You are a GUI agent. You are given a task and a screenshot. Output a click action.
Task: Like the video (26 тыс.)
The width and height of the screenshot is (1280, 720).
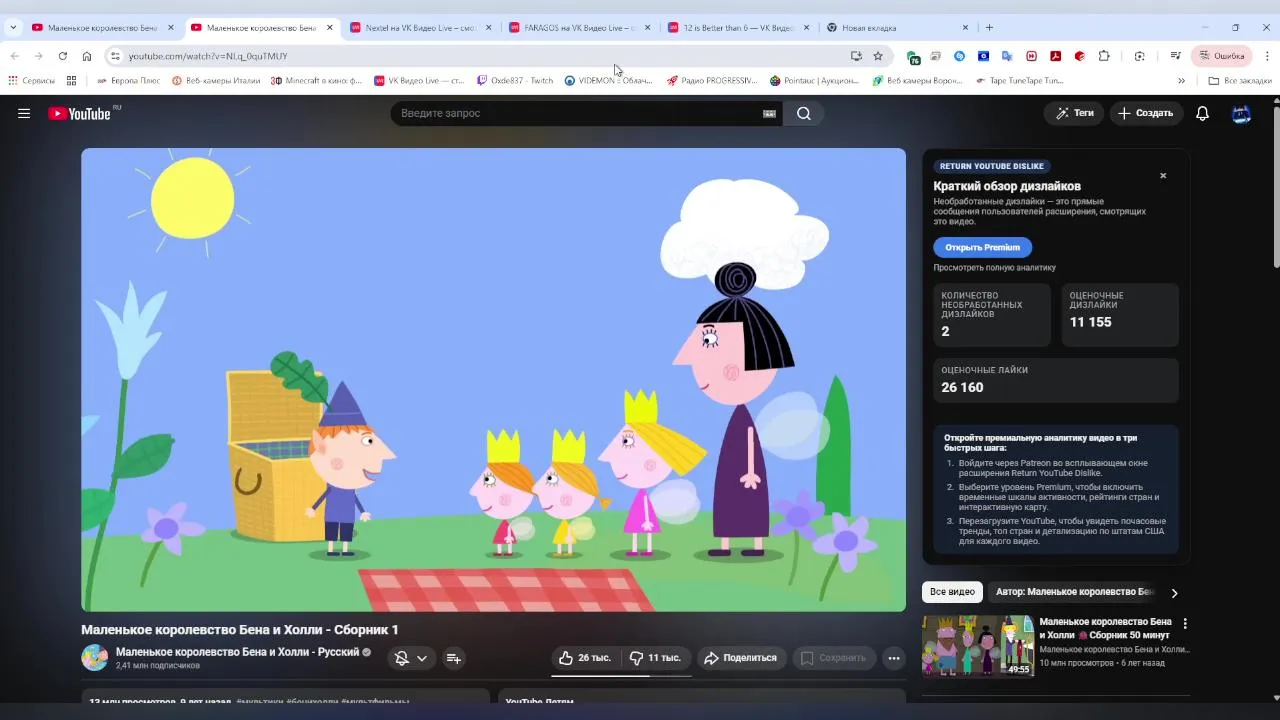(585, 658)
